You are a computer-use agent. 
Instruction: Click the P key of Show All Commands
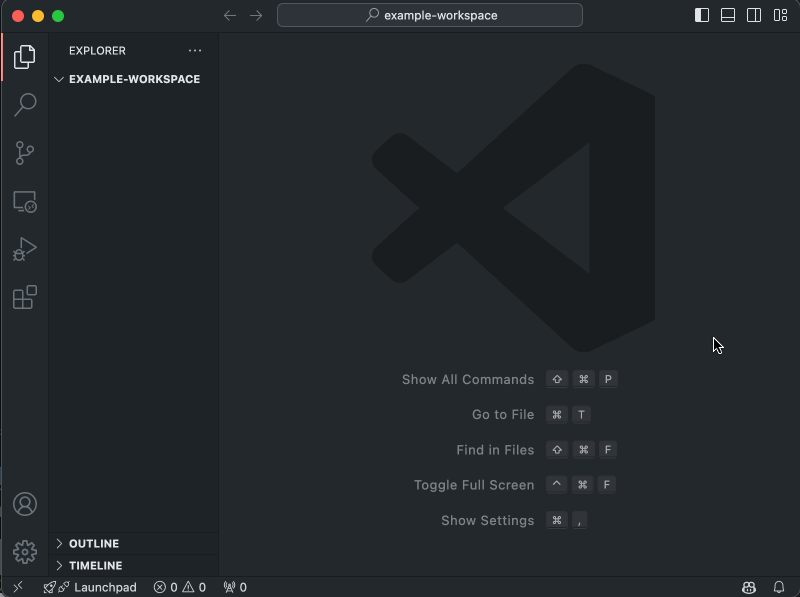608,379
